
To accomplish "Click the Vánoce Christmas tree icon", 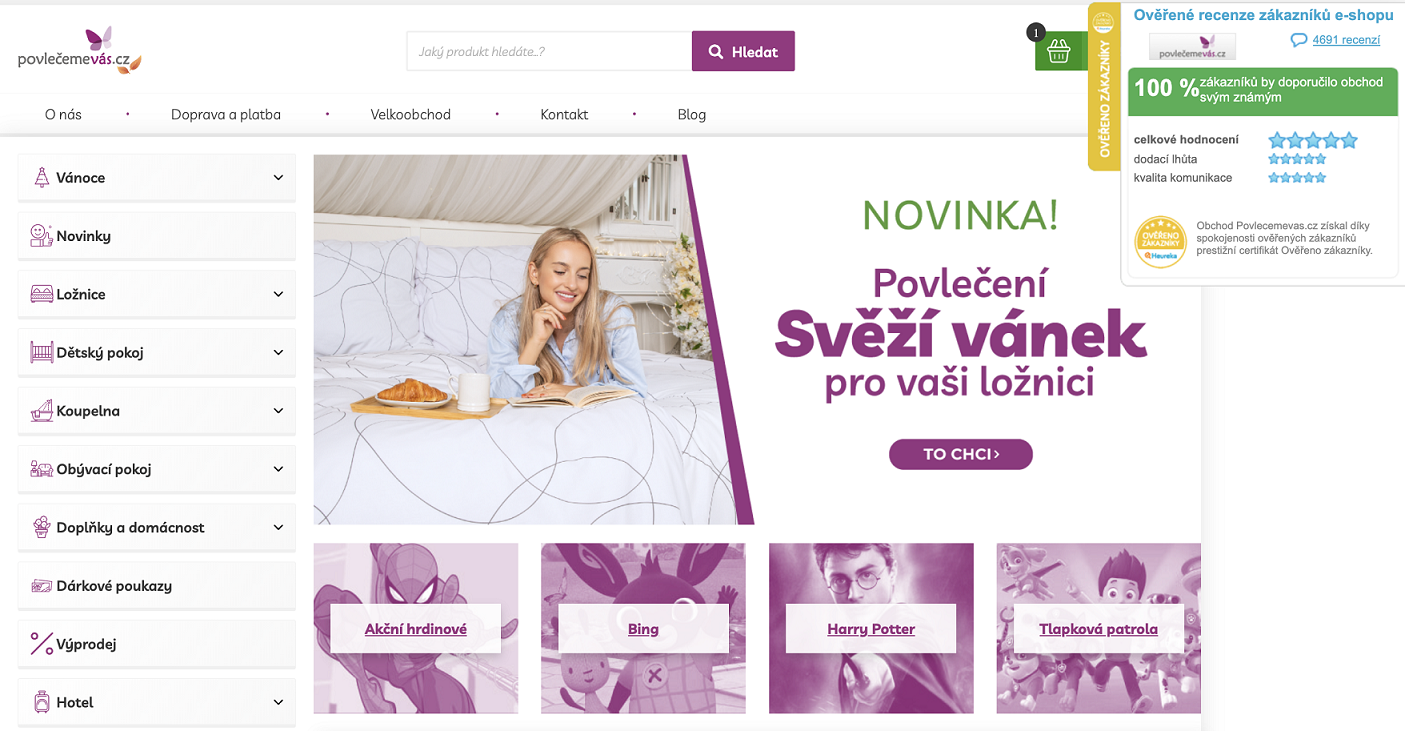I will (42, 178).
